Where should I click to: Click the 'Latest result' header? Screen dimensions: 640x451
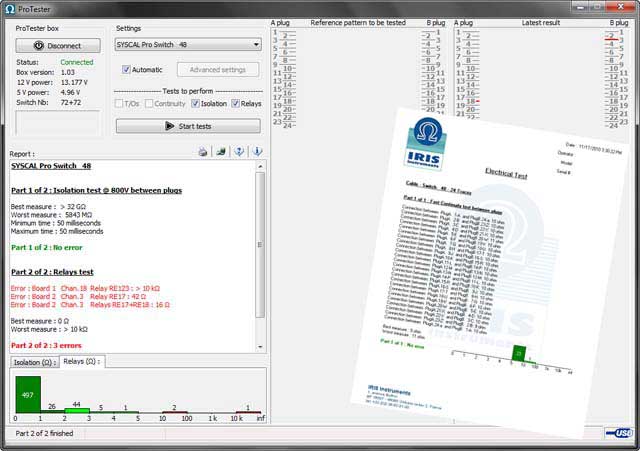(541, 23)
